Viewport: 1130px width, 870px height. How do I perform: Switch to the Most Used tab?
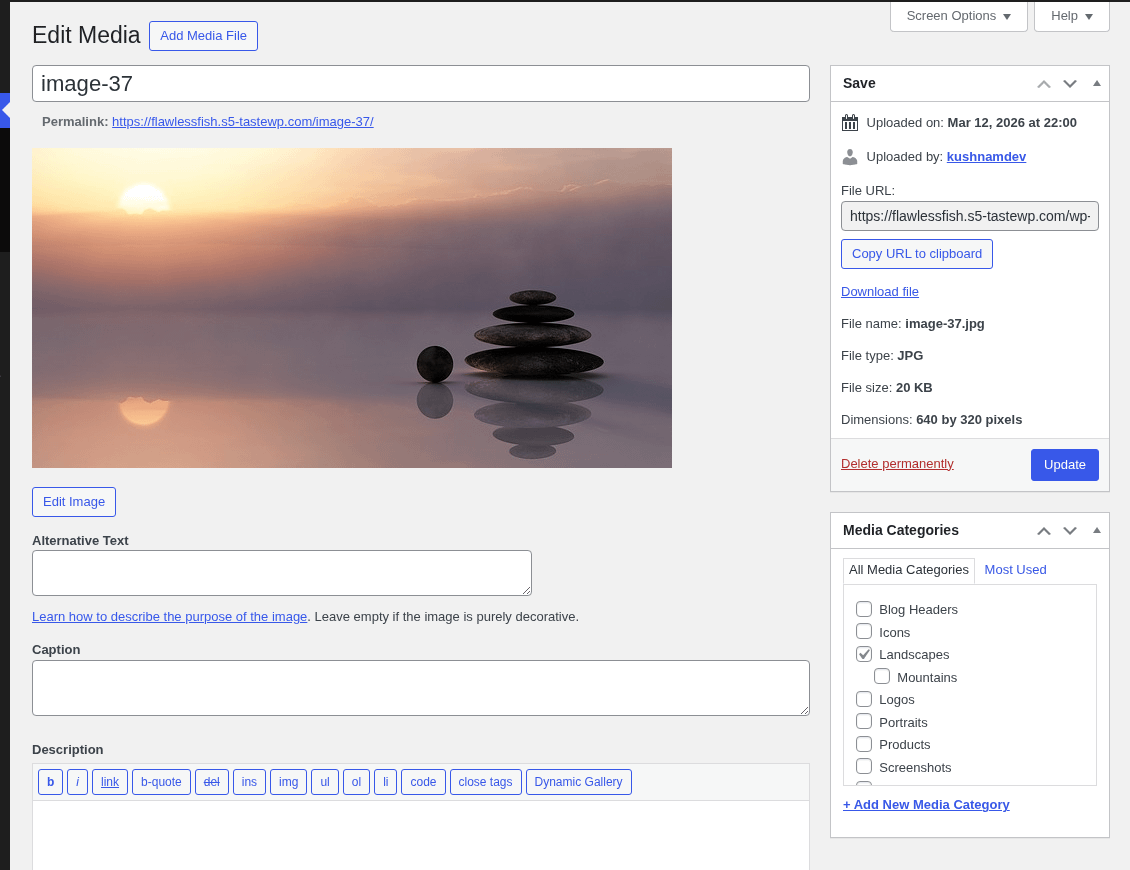pyautogui.click(x=1015, y=569)
